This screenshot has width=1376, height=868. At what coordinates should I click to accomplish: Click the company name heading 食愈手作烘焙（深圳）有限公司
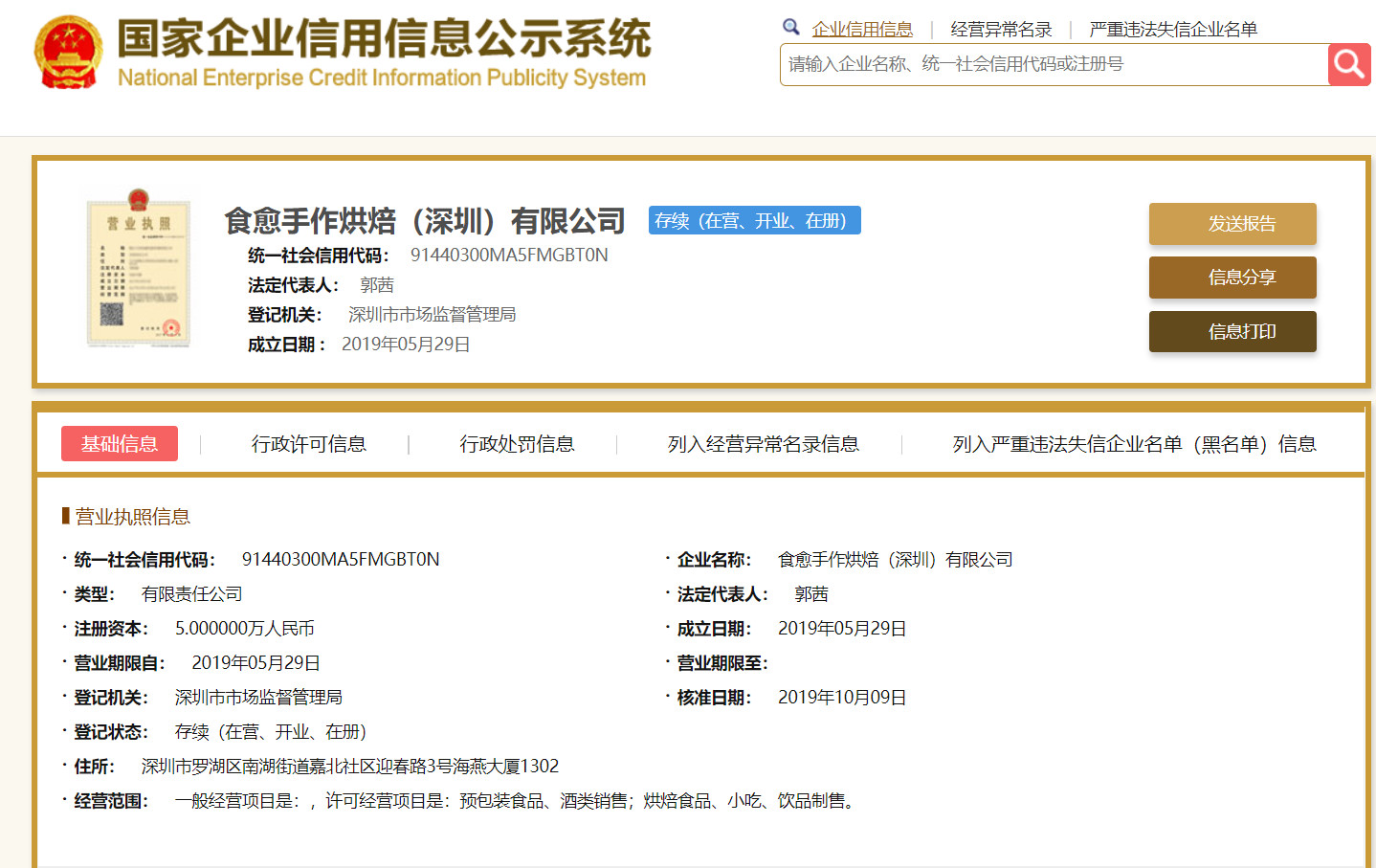tap(425, 221)
